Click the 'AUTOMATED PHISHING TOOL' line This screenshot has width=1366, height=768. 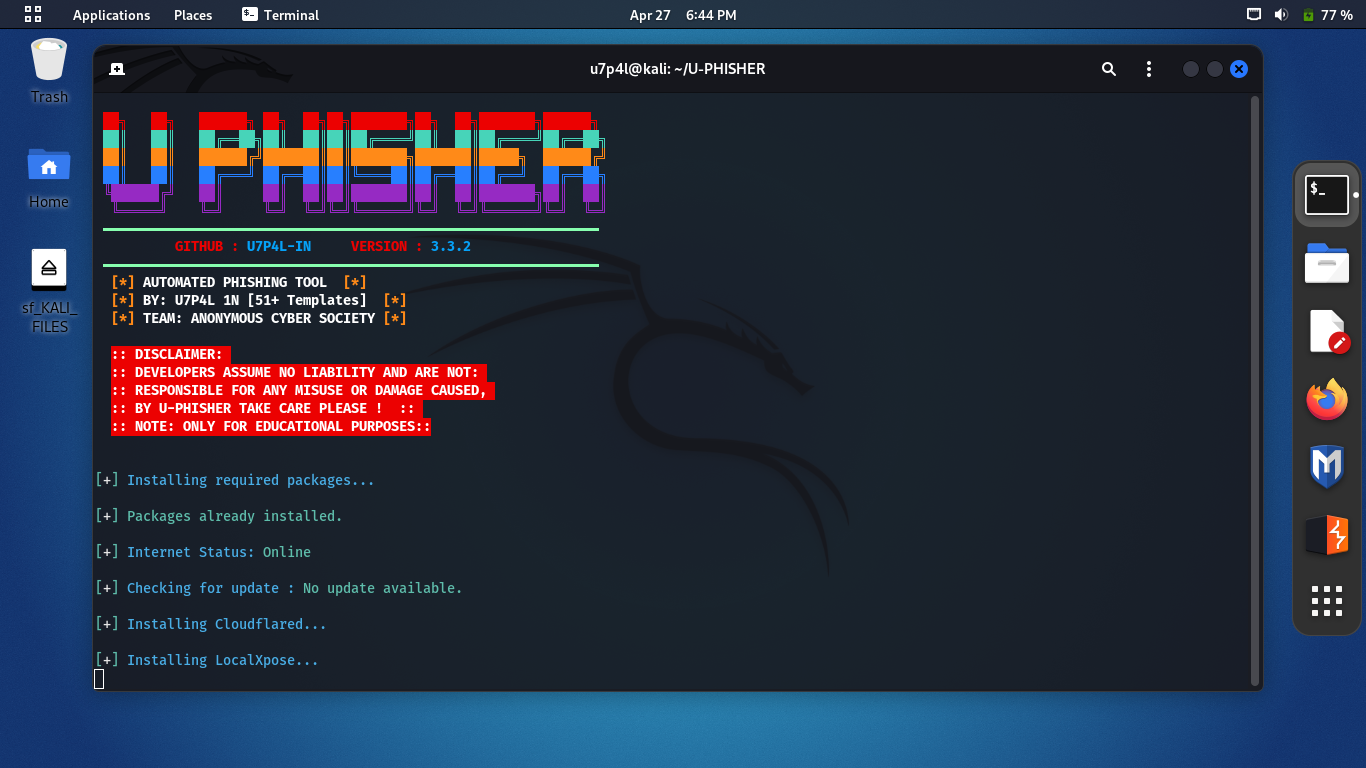pyautogui.click(x=239, y=282)
